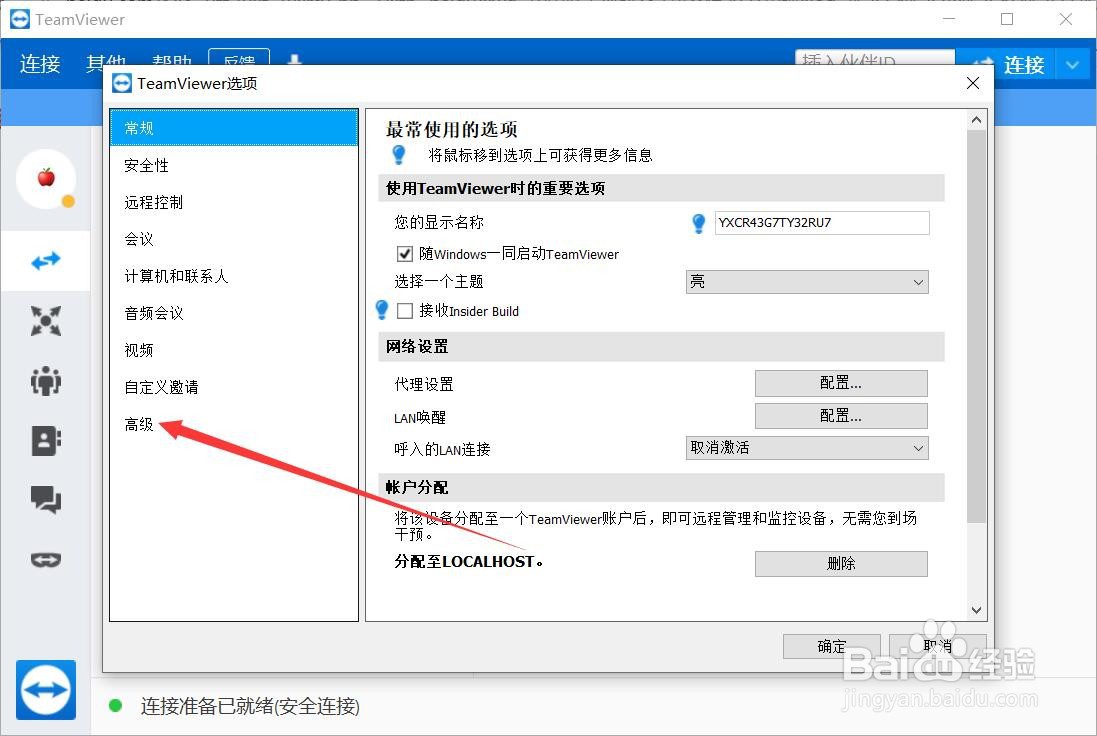Select 会议 category in options list
The image size is (1097, 736).
pos(234,239)
